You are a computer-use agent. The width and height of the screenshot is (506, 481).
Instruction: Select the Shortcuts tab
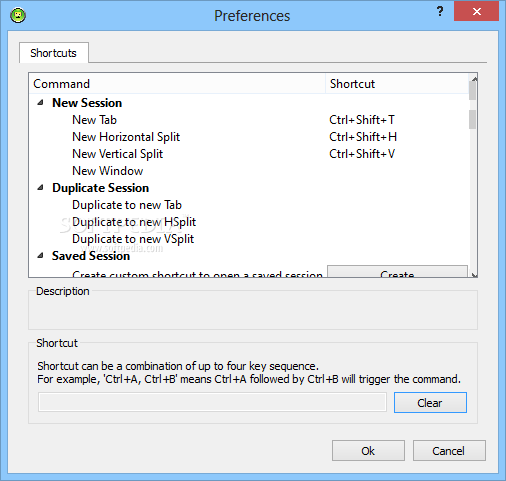(54, 53)
